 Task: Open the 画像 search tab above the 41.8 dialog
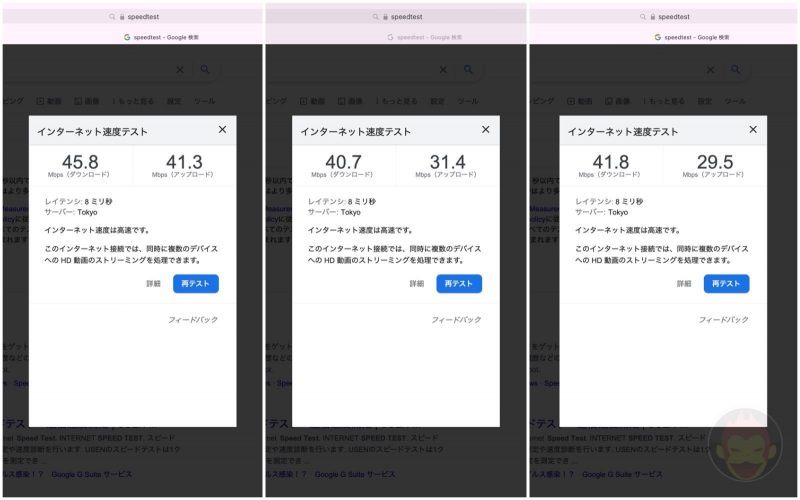617,101
